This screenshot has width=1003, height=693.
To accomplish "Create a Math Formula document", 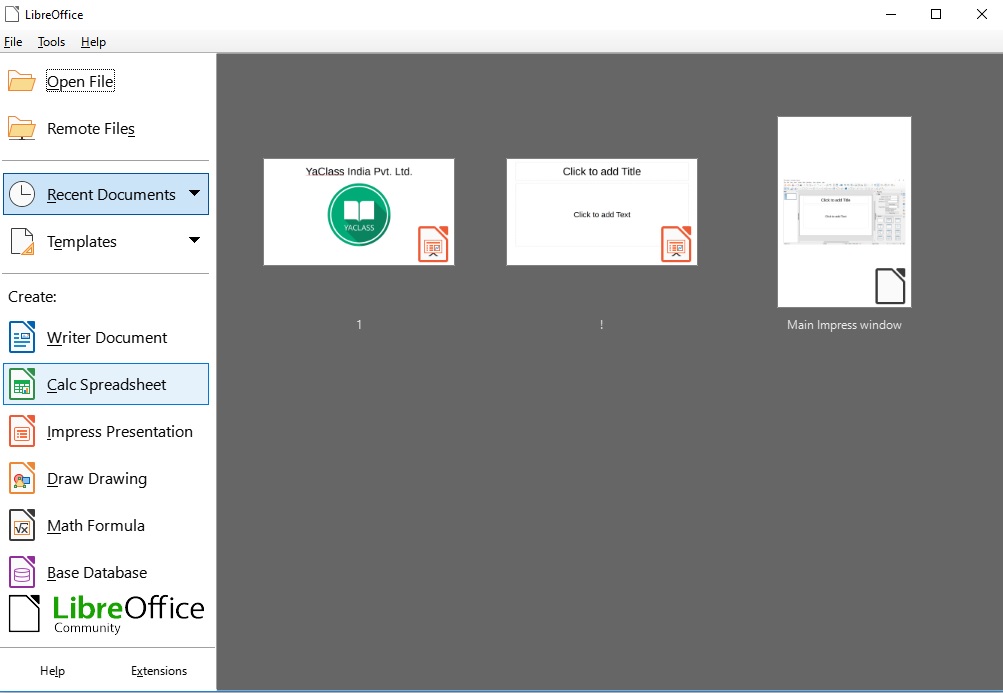I will pos(98,525).
